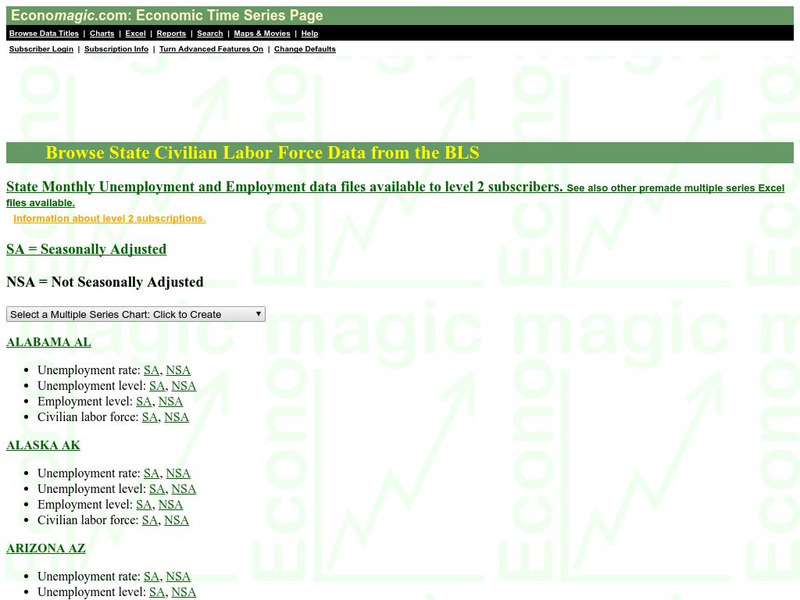Open Arizona Unemployment rate SA series
Image resolution: width=800 pixels, height=600 pixels.
coord(152,576)
